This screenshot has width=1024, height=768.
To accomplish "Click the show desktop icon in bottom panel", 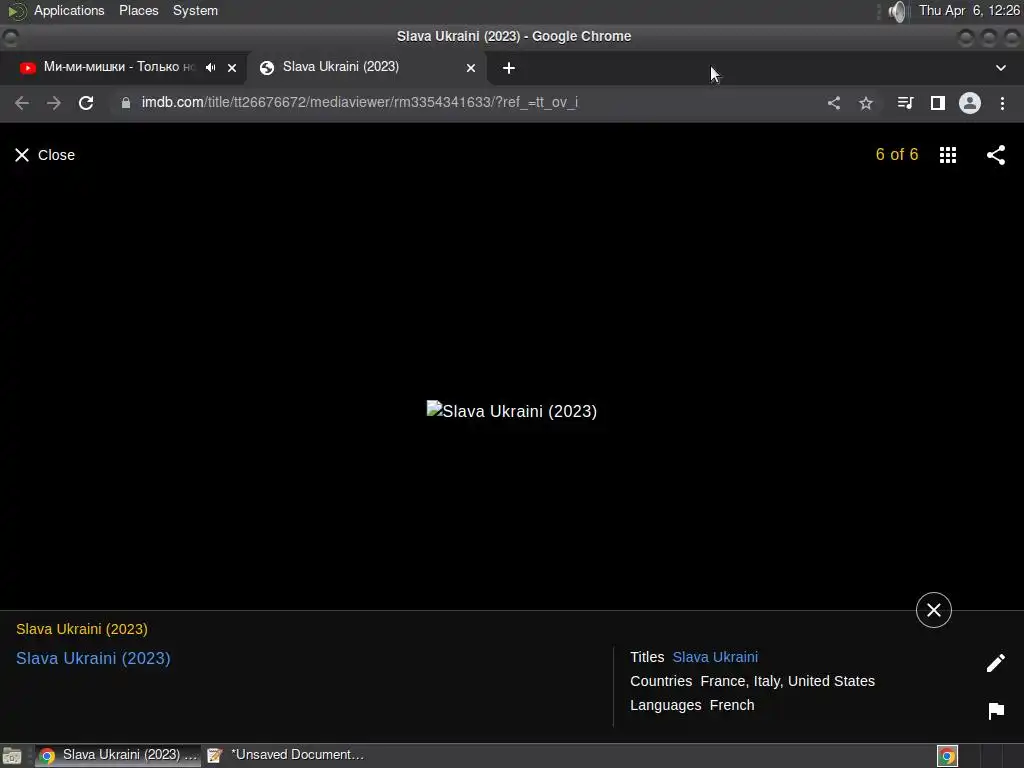I will click(12, 756).
